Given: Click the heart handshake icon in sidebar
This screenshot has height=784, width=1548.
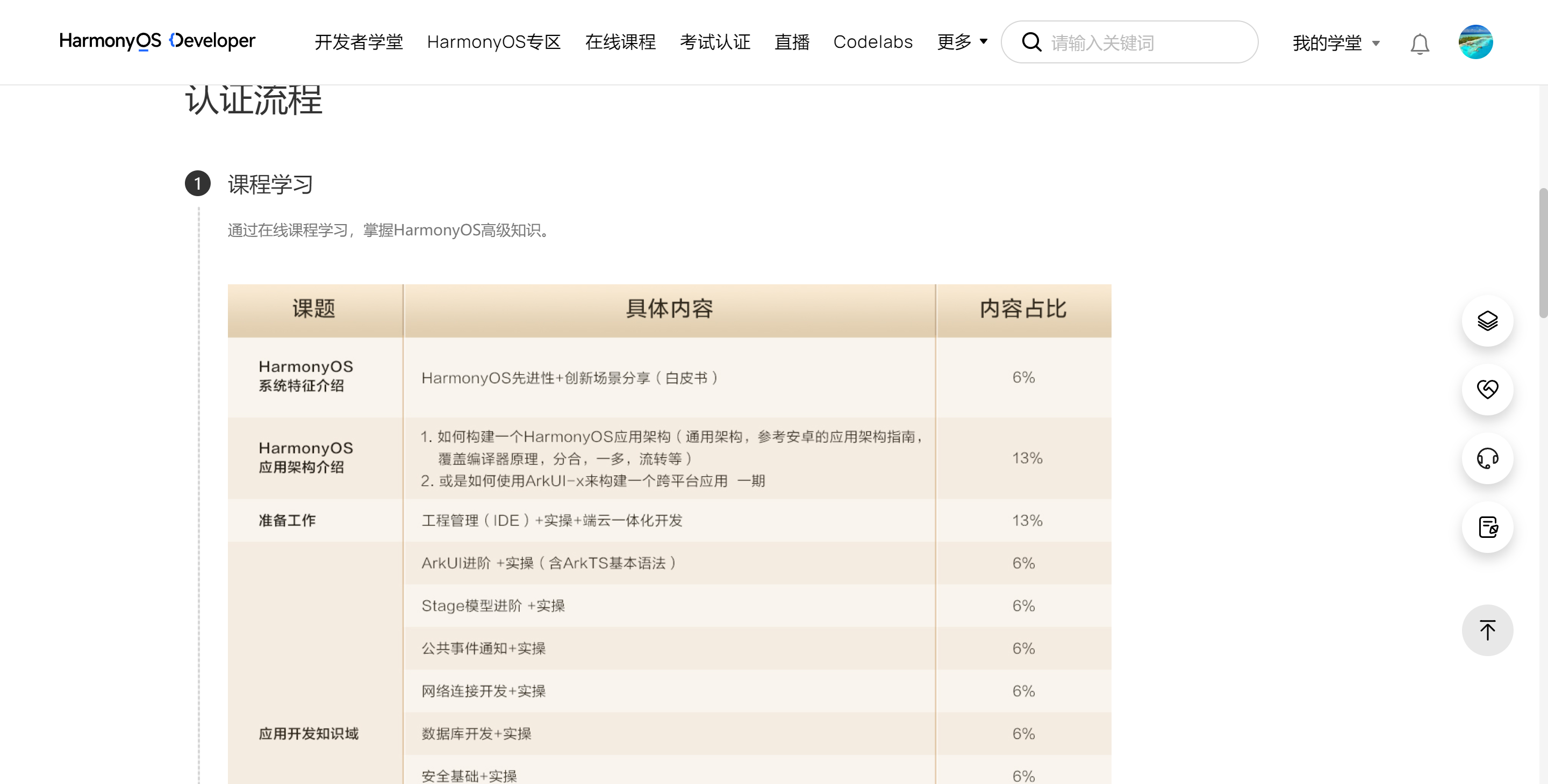Looking at the screenshot, I should click(x=1487, y=389).
